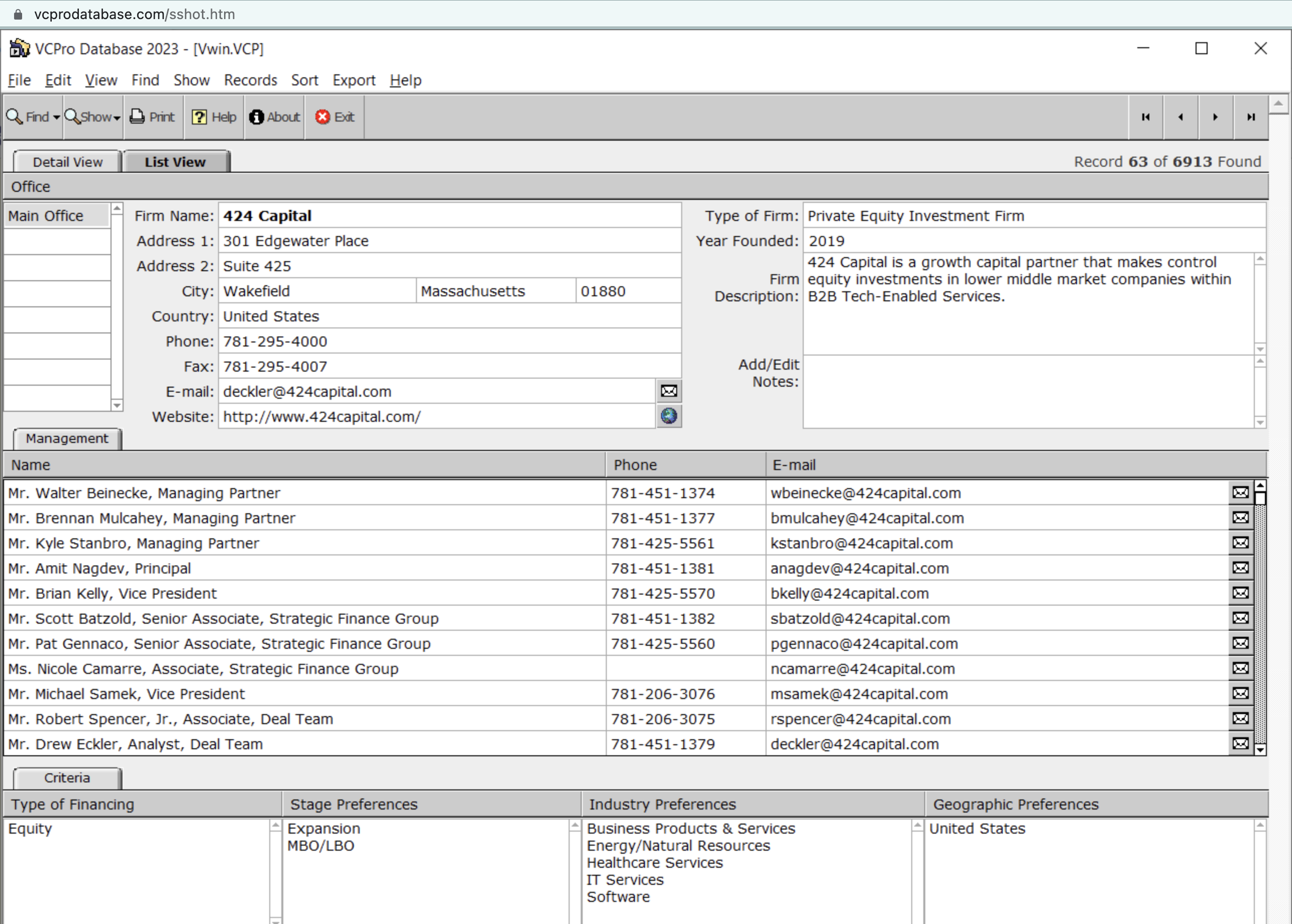Open the Sort menu
The height and width of the screenshot is (924, 1292).
(x=304, y=80)
